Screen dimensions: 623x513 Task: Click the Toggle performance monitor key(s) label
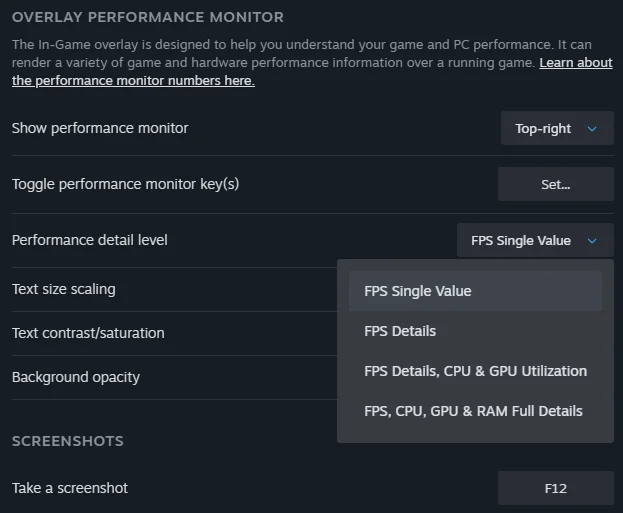(x=125, y=184)
